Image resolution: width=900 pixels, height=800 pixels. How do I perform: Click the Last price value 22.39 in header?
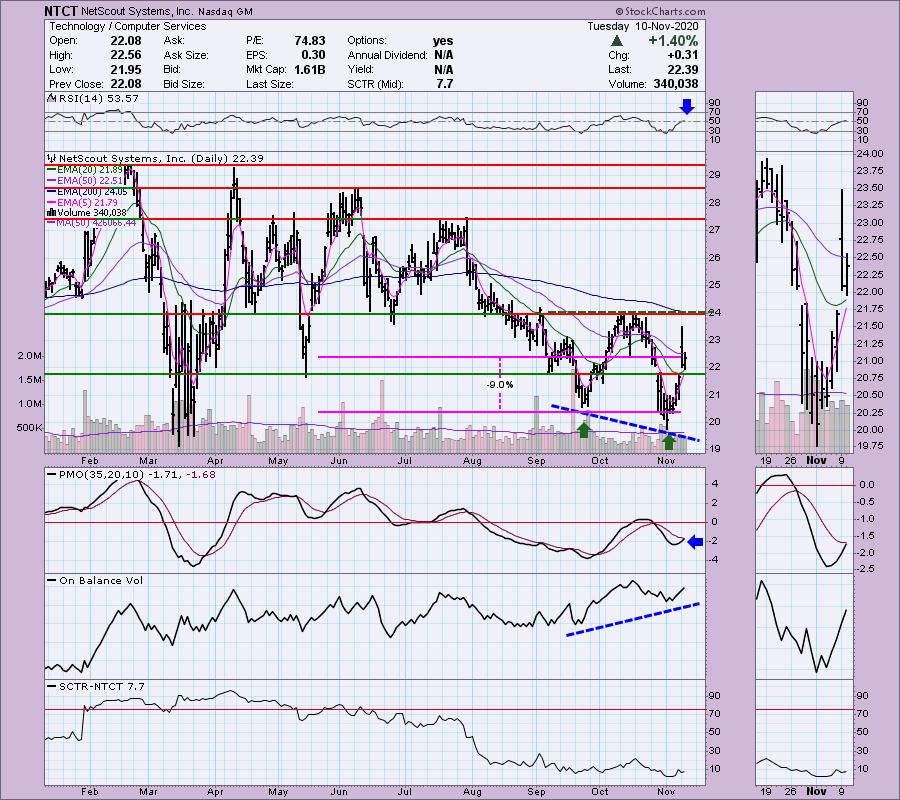coord(682,70)
